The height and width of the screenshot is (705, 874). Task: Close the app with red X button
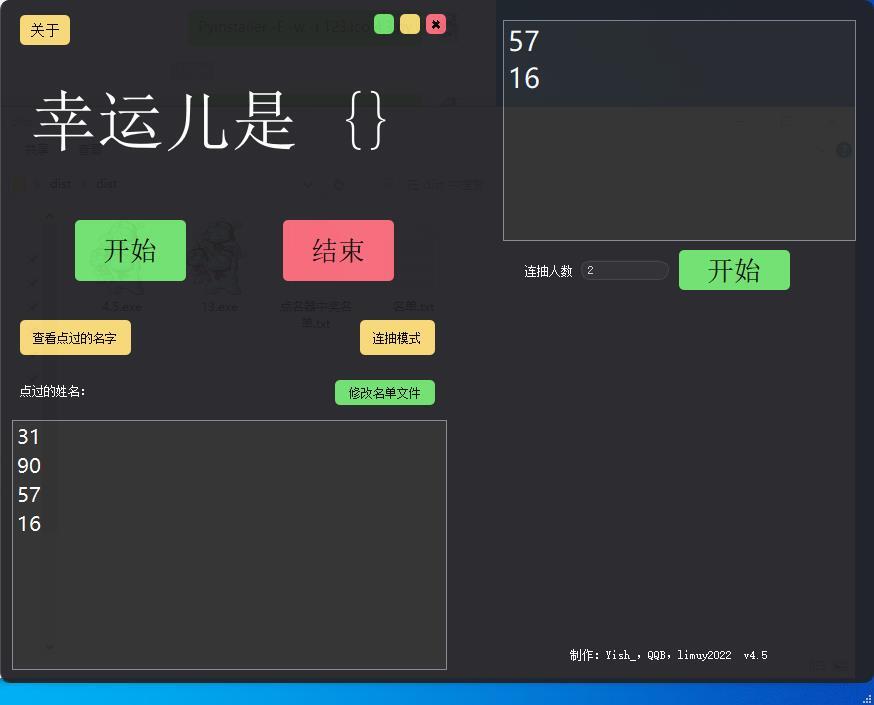(x=436, y=25)
